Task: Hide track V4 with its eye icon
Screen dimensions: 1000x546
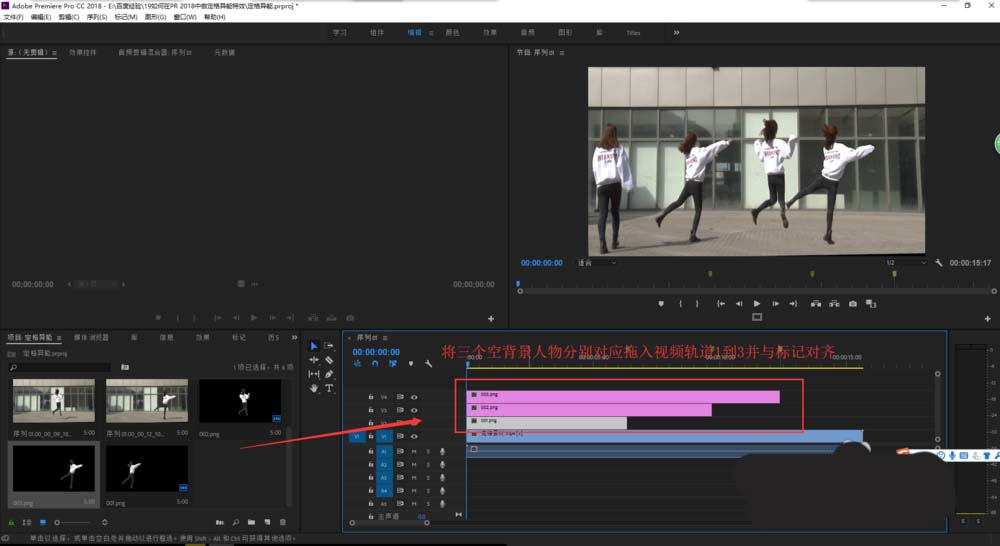Action: point(415,397)
